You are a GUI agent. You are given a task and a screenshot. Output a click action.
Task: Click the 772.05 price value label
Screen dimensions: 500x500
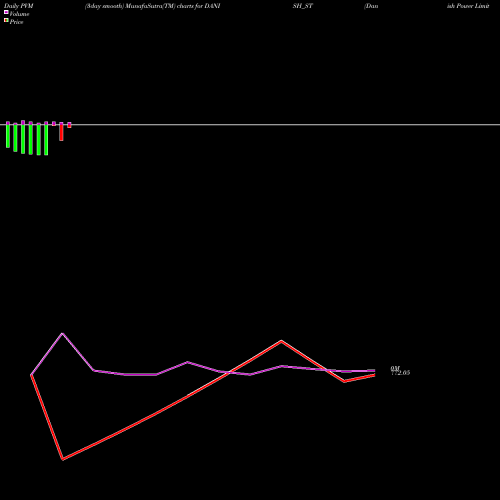[401, 373]
